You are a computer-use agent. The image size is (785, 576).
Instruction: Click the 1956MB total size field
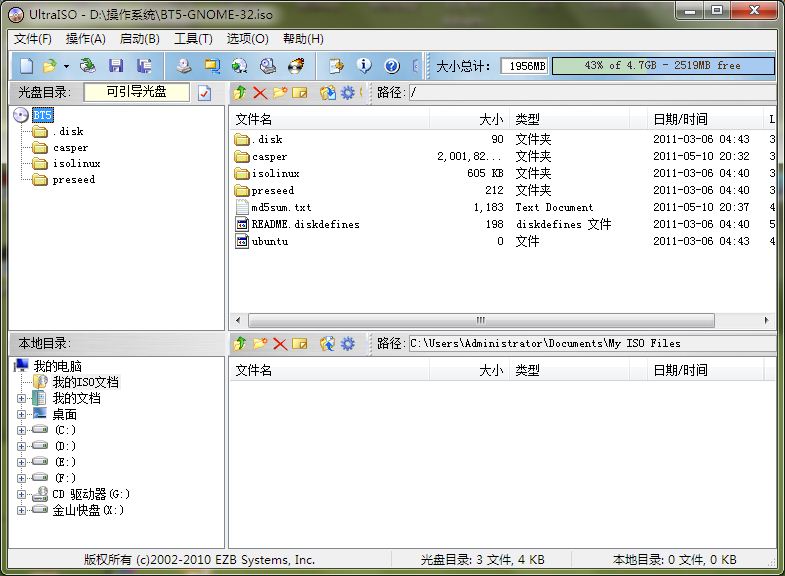point(524,66)
